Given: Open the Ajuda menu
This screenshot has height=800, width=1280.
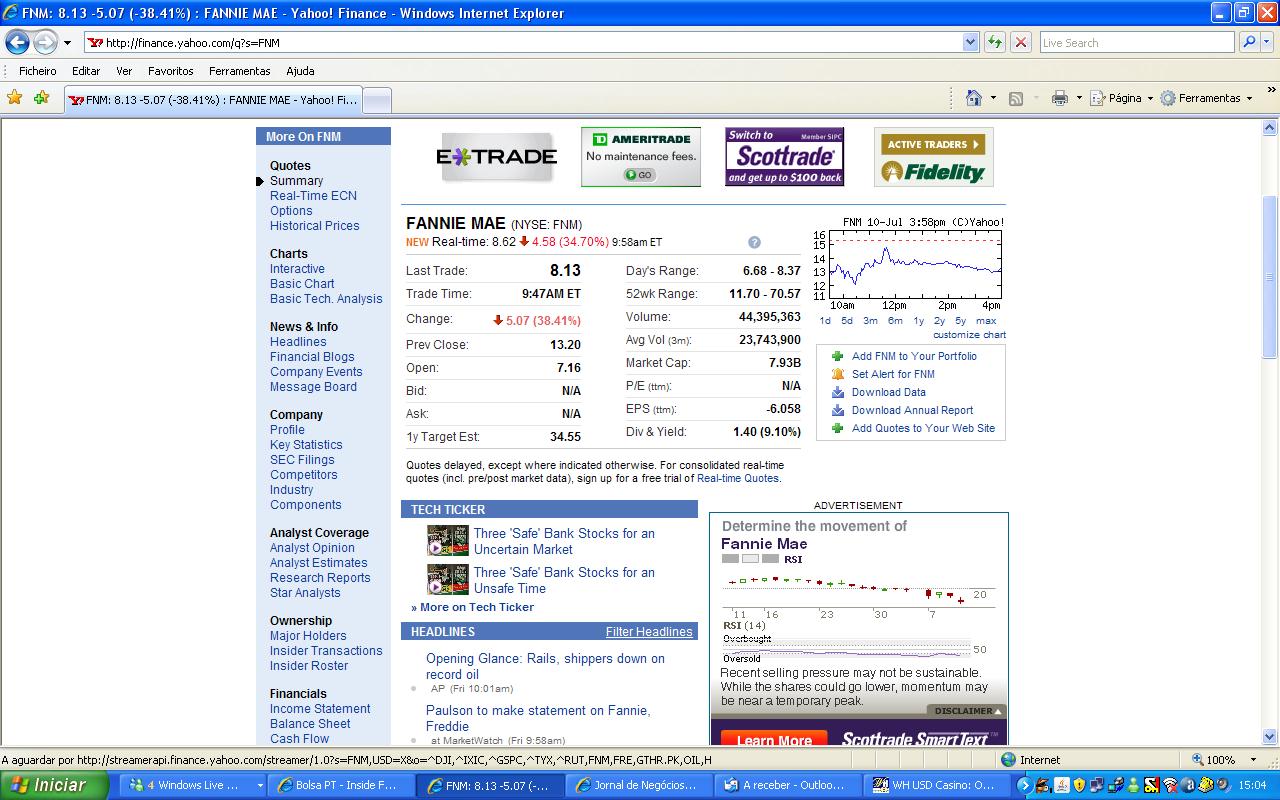Looking at the screenshot, I should (x=300, y=71).
